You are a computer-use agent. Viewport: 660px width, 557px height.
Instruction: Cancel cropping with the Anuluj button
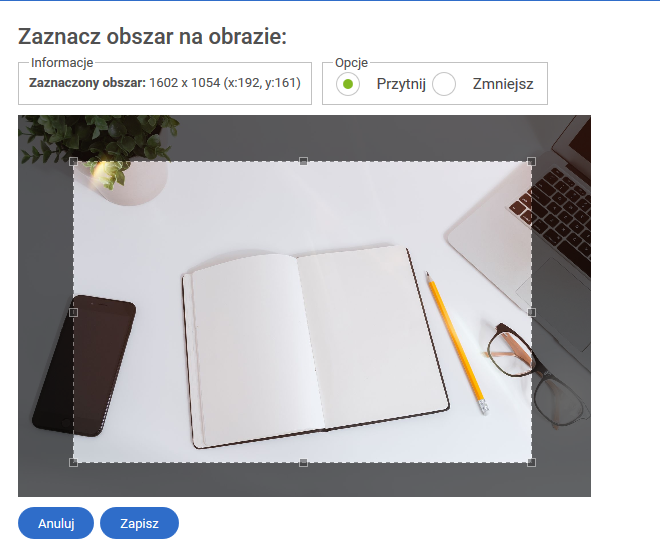pyautogui.click(x=56, y=523)
